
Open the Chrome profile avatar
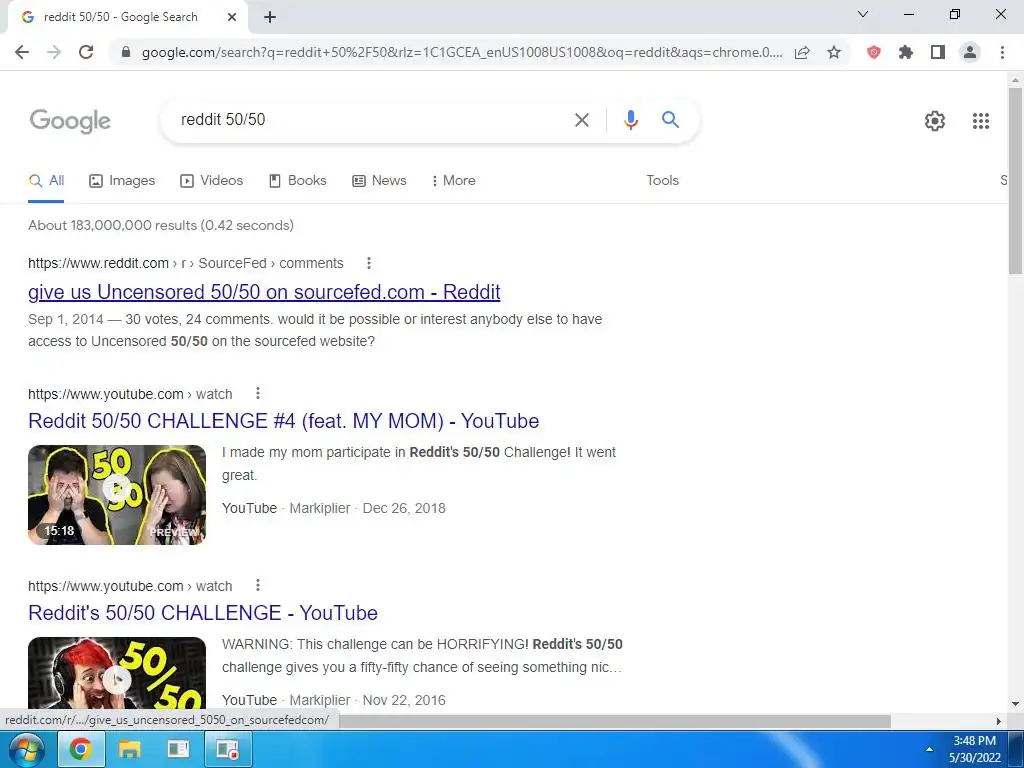coord(970,52)
